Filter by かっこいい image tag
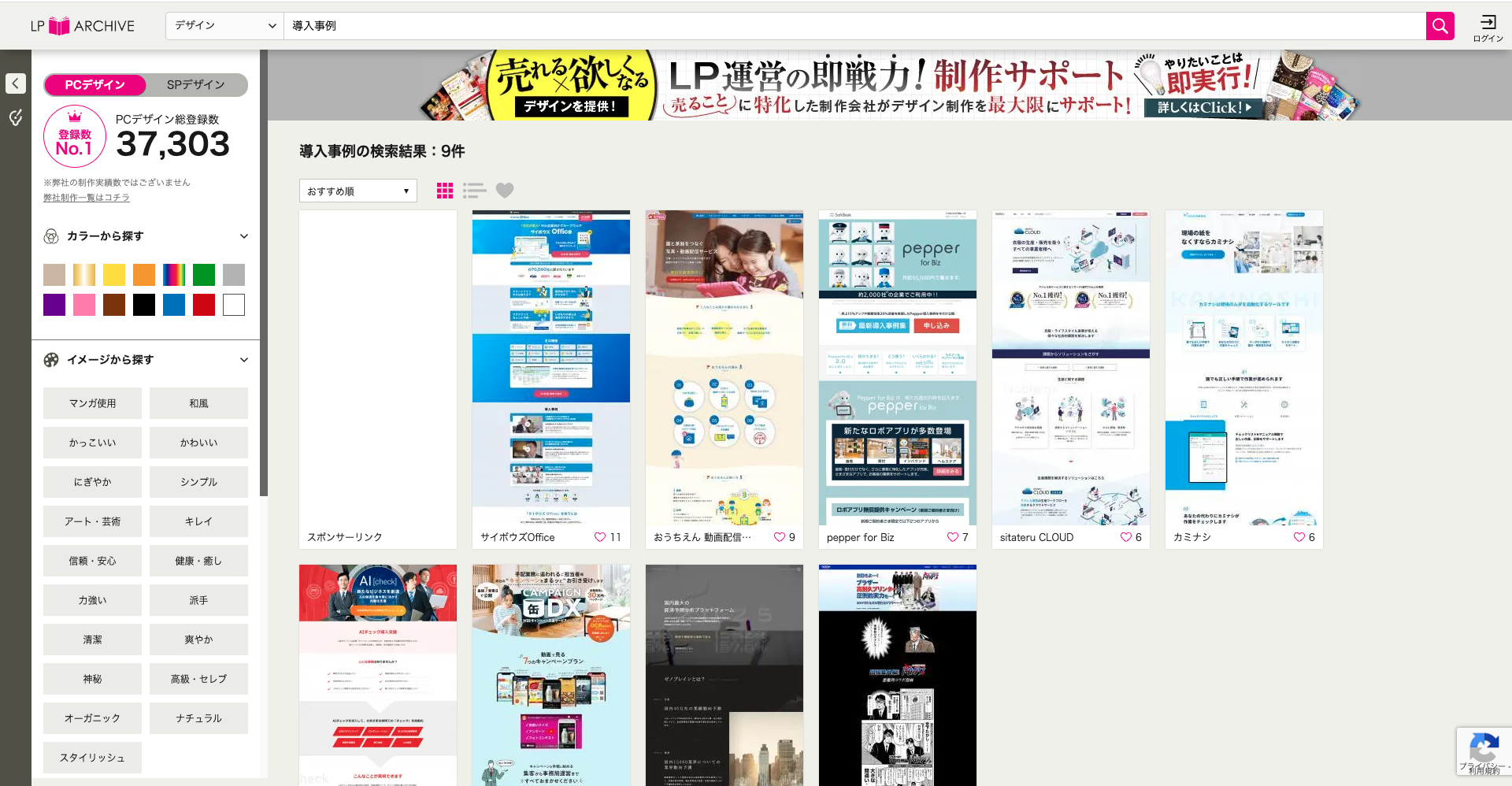The image size is (1512, 786). pyautogui.click(x=92, y=443)
